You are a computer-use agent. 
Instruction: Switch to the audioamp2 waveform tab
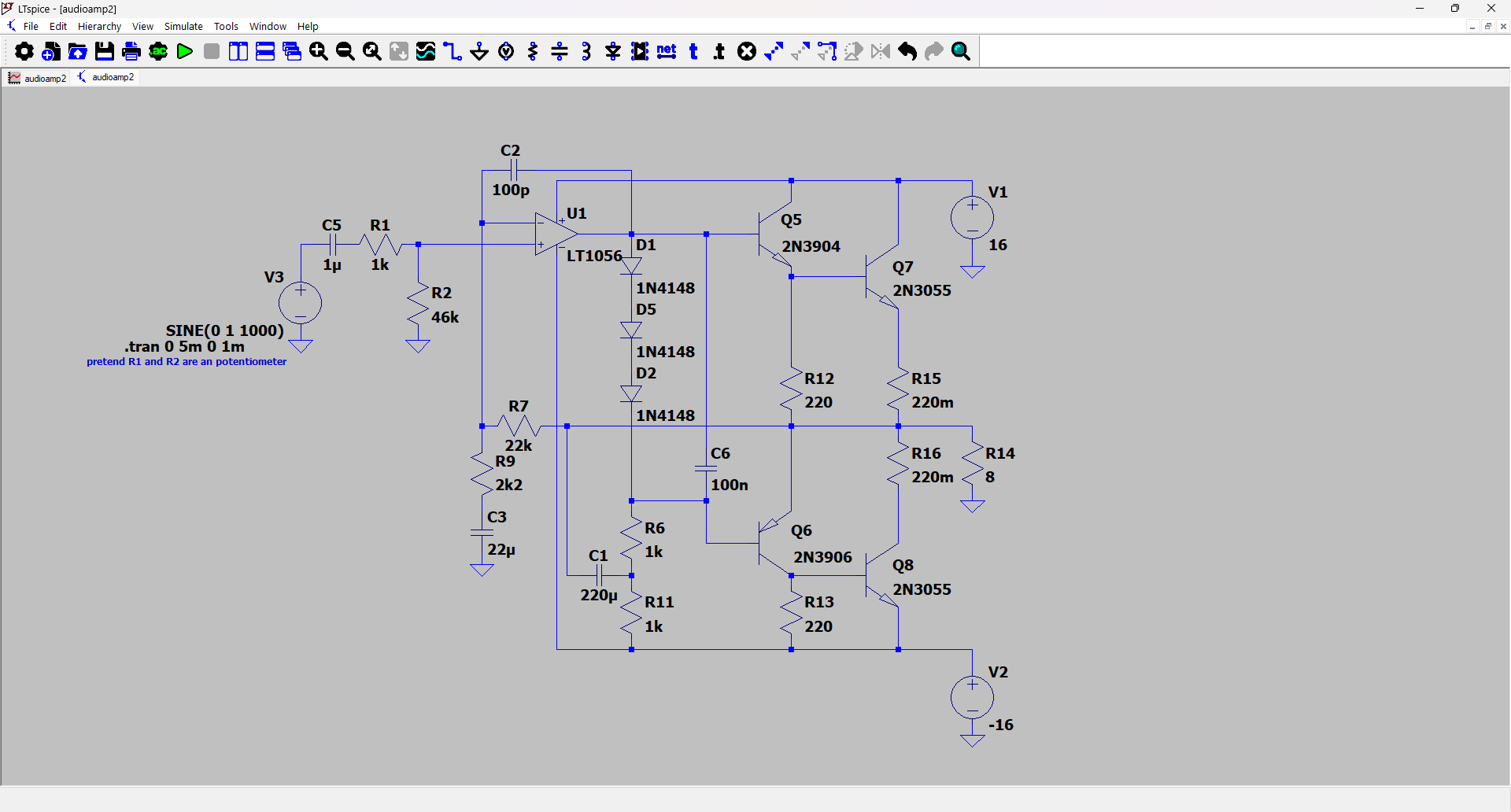(x=37, y=78)
